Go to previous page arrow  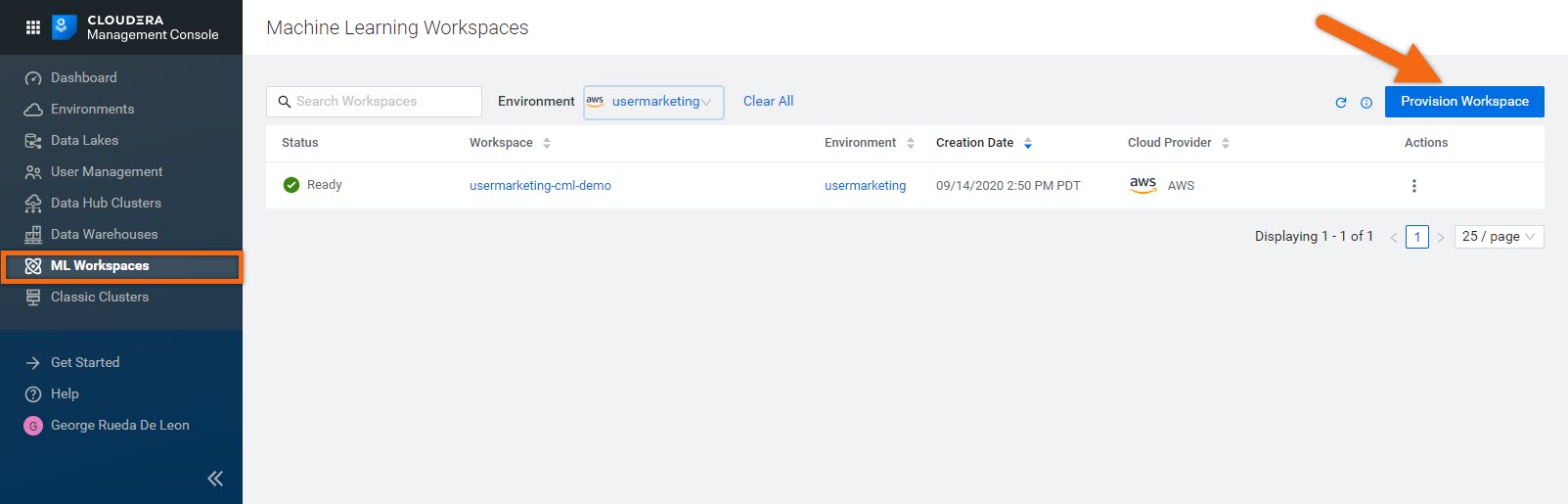1394,237
